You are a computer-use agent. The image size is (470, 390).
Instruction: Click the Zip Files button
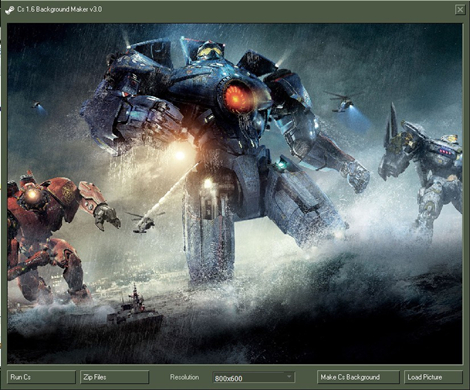tap(115, 377)
